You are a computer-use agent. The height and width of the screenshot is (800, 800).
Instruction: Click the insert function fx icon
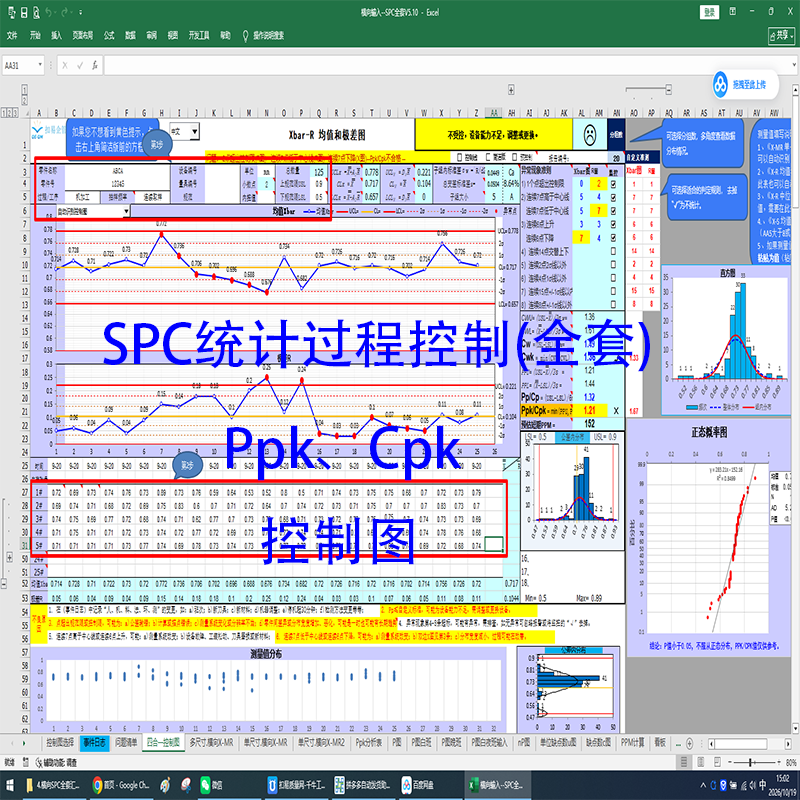(x=95, y=65)
